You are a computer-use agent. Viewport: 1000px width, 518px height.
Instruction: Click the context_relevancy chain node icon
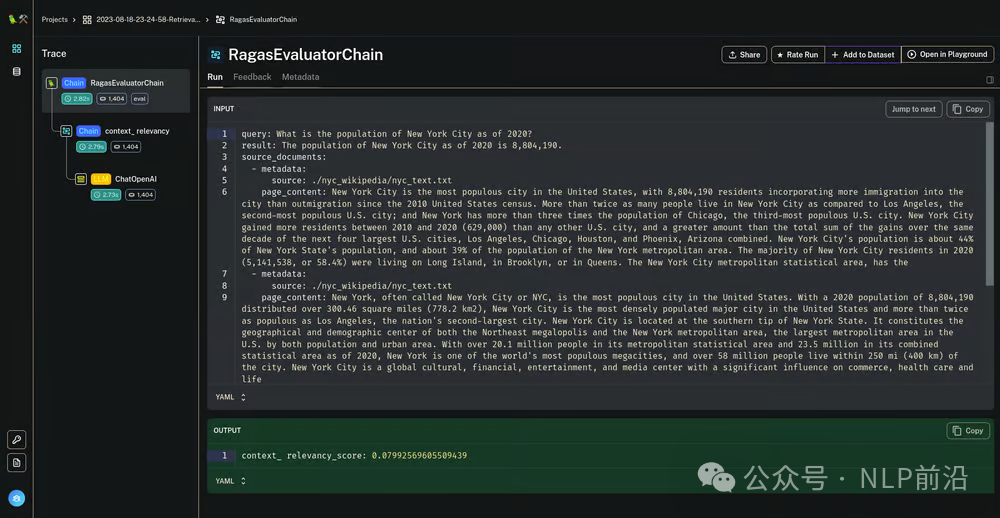[x=66, y=131]
